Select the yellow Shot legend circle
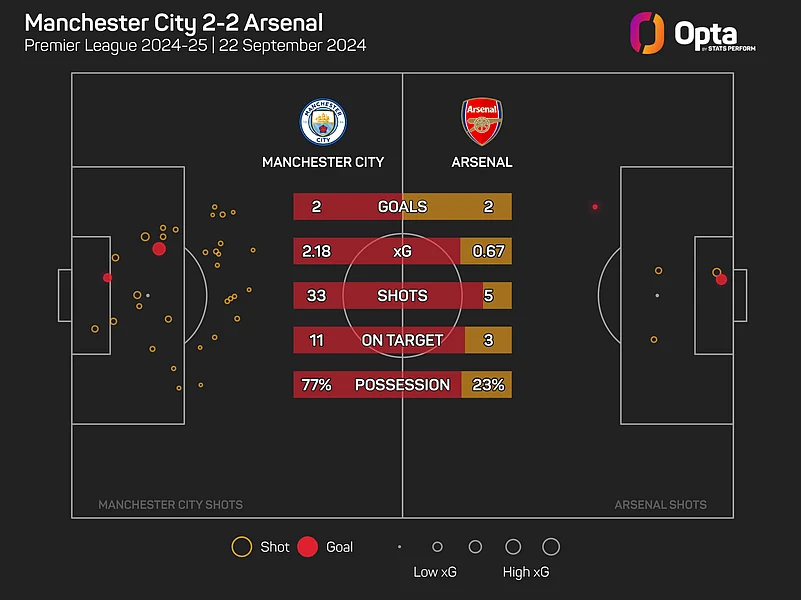This screenshot has height=600, width=801. click(241, 547)
